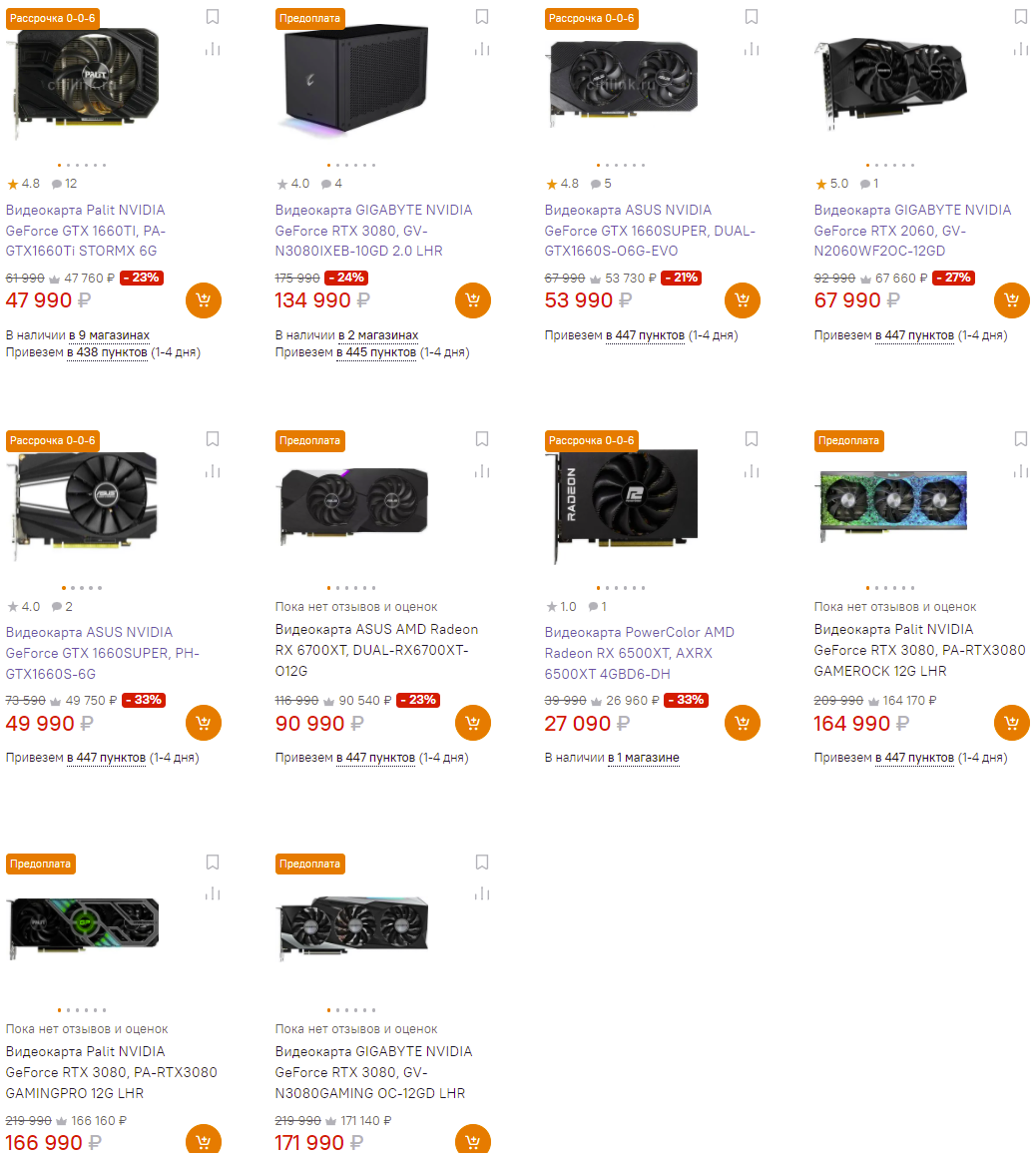This screenshot has height=1159, width=1036.
Task: Open the Palit GTX 1660TI StormX product link
Action: point(86,231)
